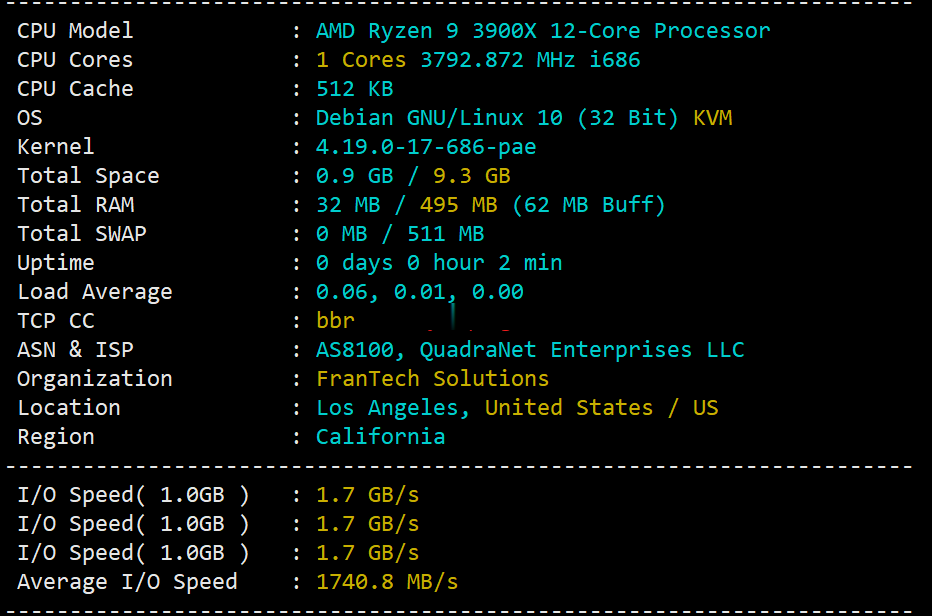Click the first I/O Speed 1.7 GB/s result
932x616 pixels.
[x=367, y=495]
